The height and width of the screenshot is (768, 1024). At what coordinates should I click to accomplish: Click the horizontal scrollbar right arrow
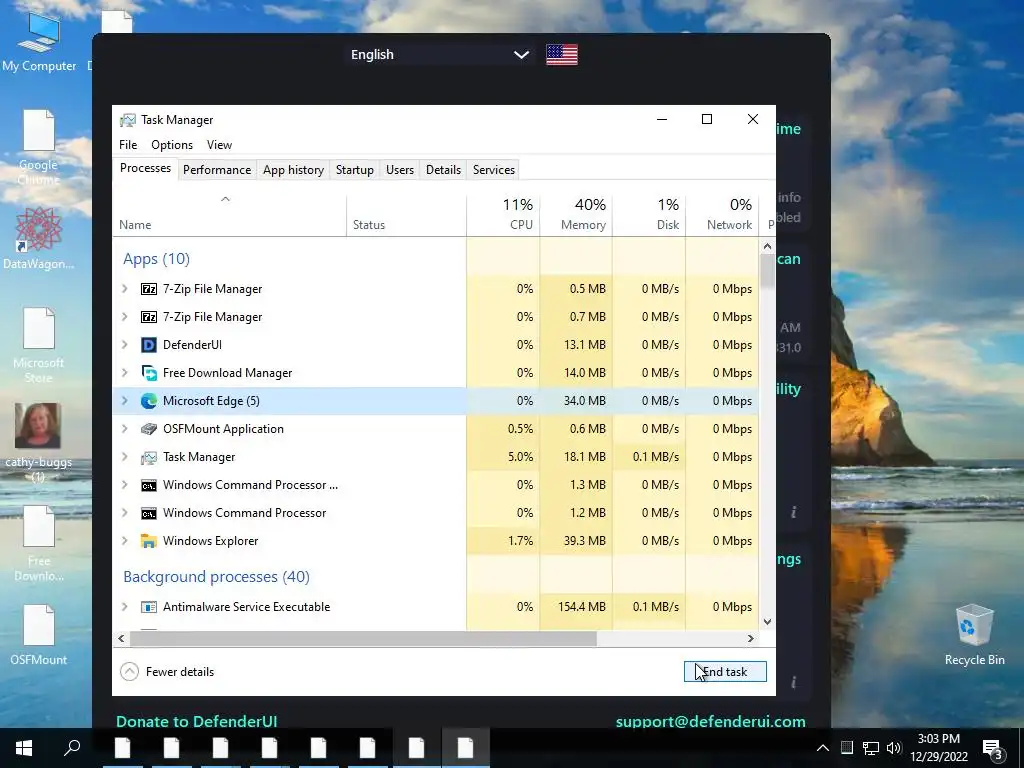point(751,639)
